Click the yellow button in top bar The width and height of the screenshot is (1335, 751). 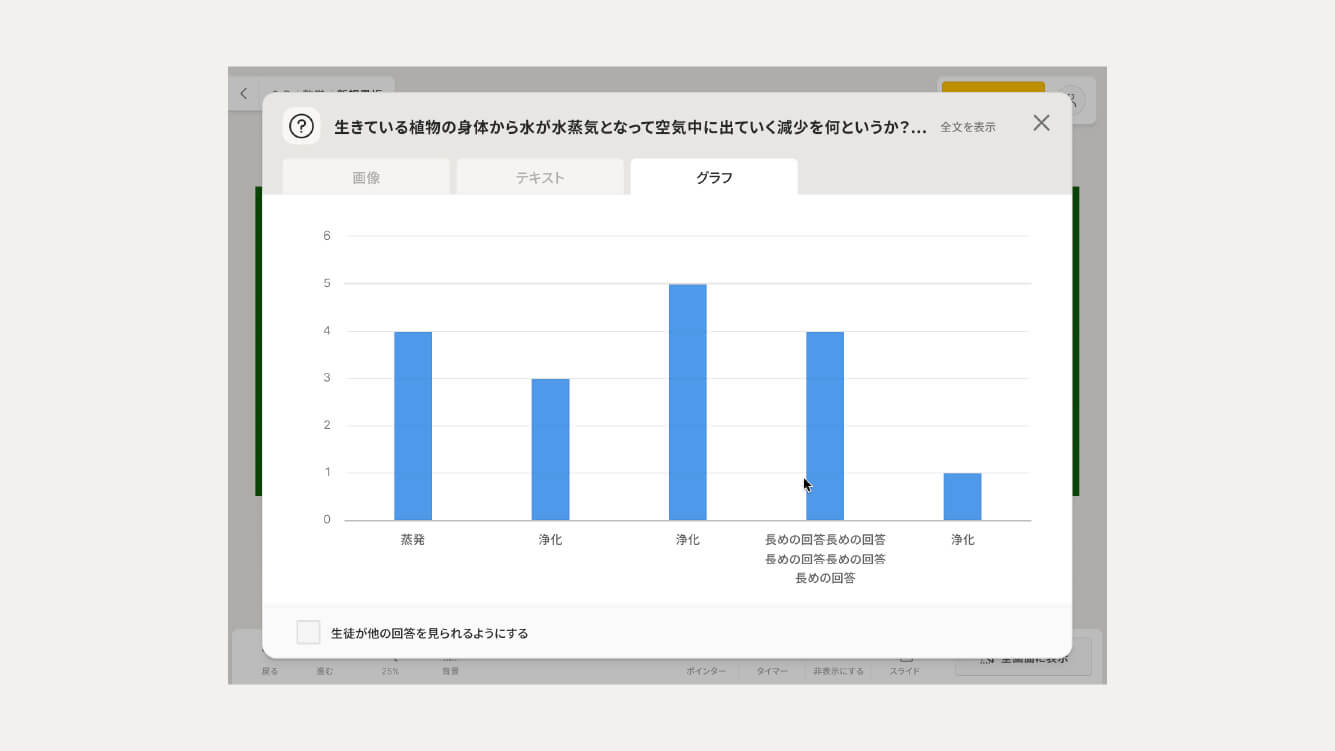pos(992,87)
